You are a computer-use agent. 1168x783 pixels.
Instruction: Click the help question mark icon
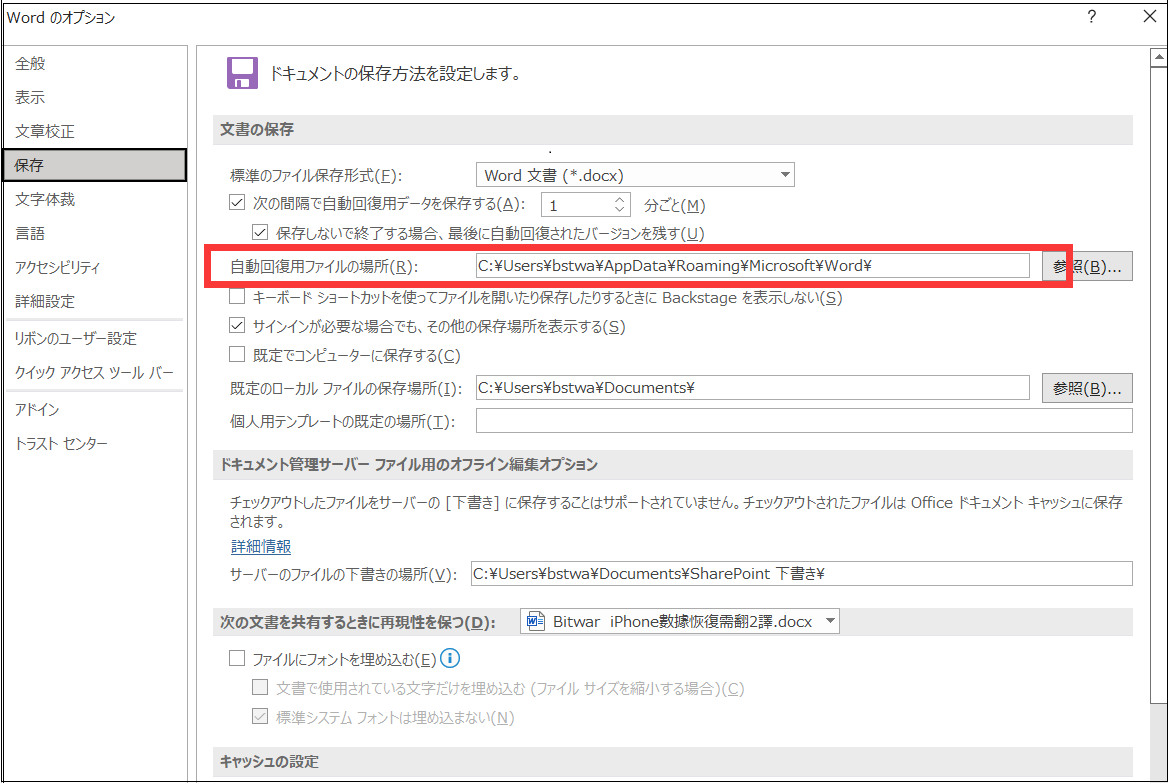coord(1092,17)
